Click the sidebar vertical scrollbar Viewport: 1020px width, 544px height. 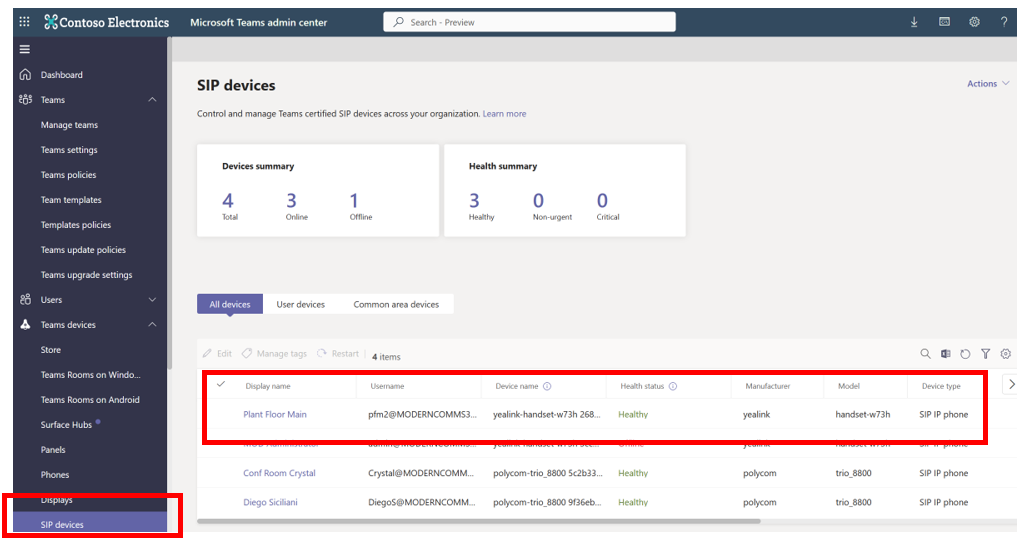coord(169,202)
